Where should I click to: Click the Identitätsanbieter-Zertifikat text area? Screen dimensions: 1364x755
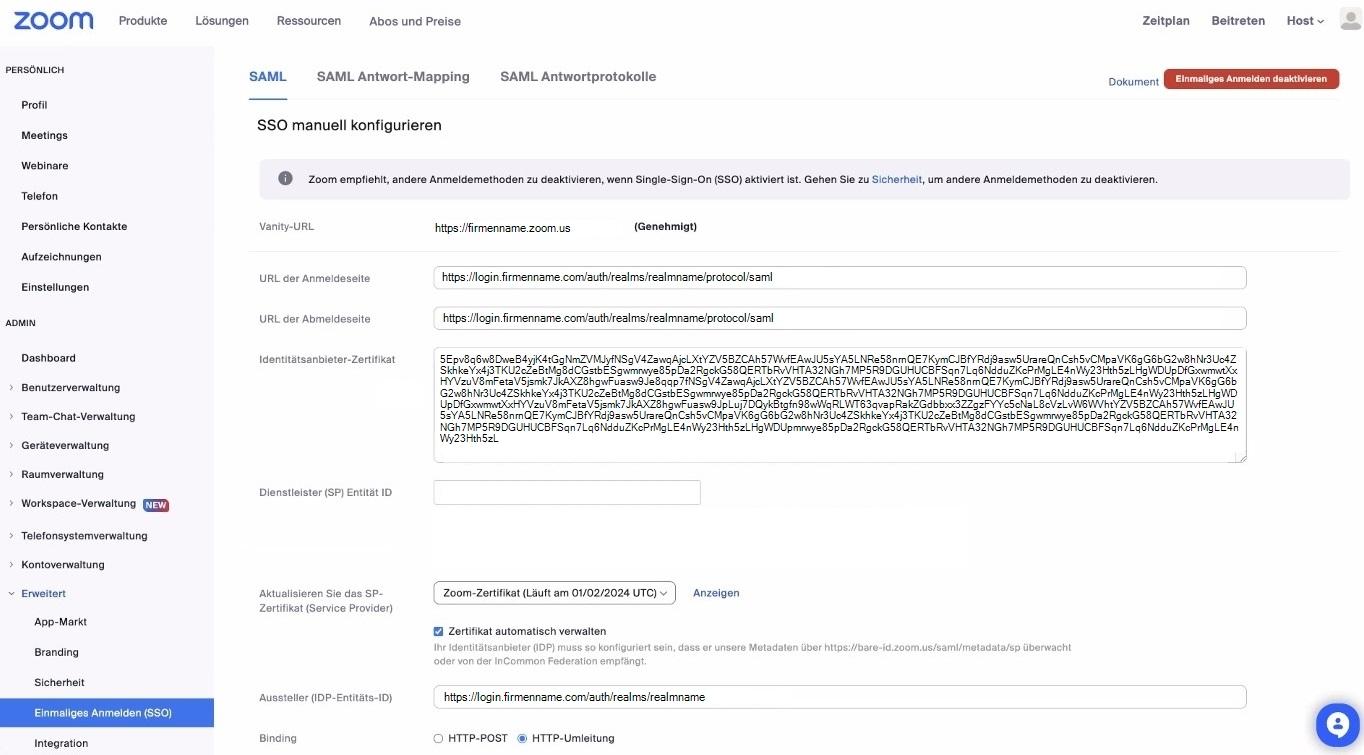click(840, 405)
